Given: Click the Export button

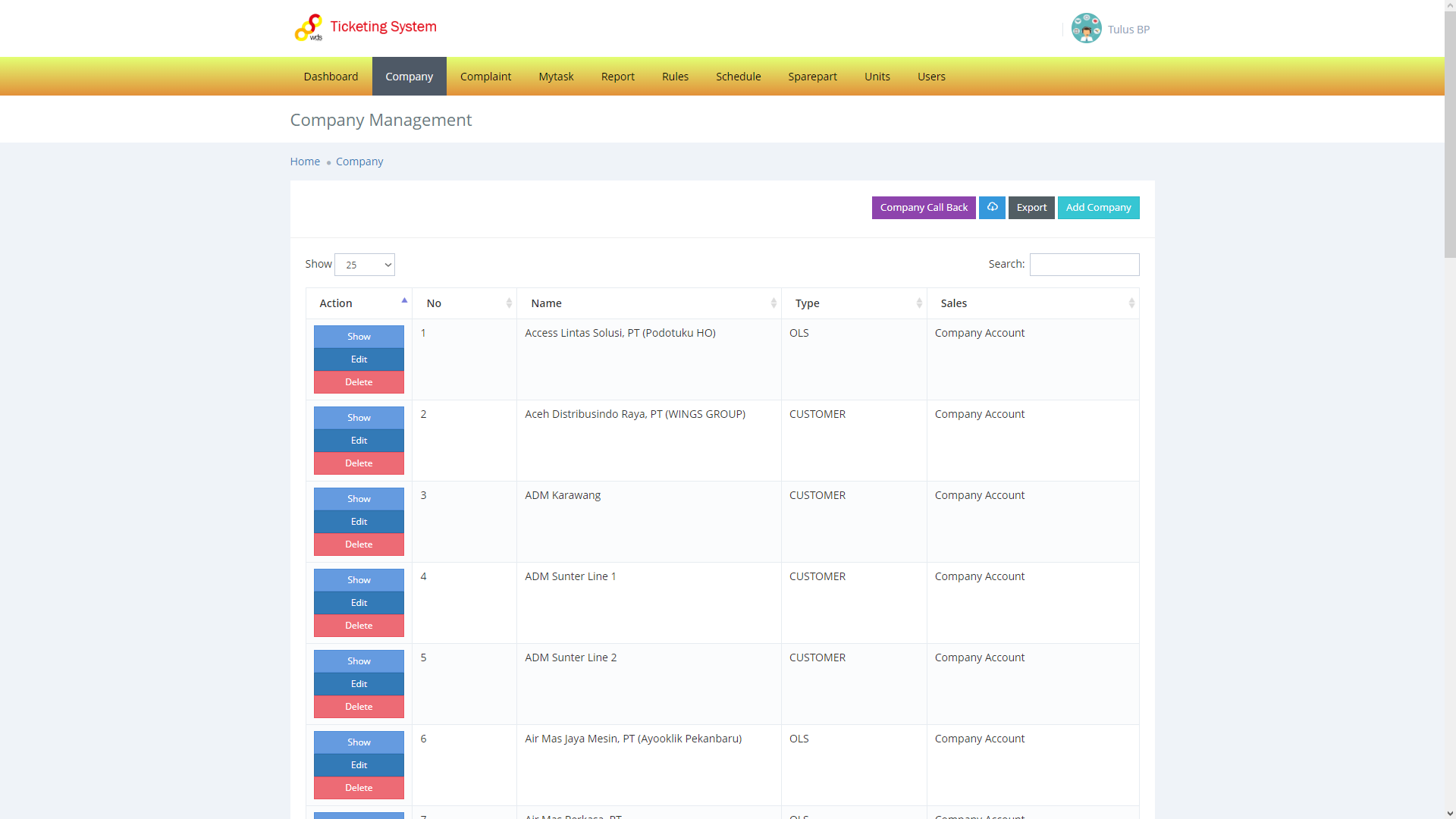Looking at the screenshot, I should click(x=1031, y=208).
